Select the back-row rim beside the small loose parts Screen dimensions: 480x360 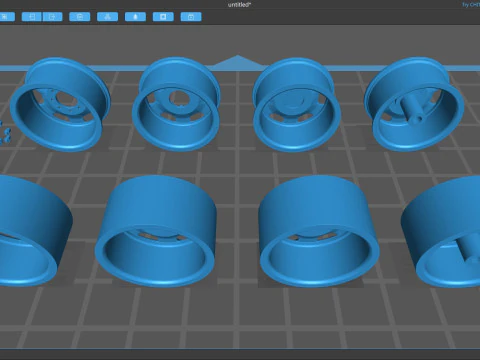(x=60, y=105)
